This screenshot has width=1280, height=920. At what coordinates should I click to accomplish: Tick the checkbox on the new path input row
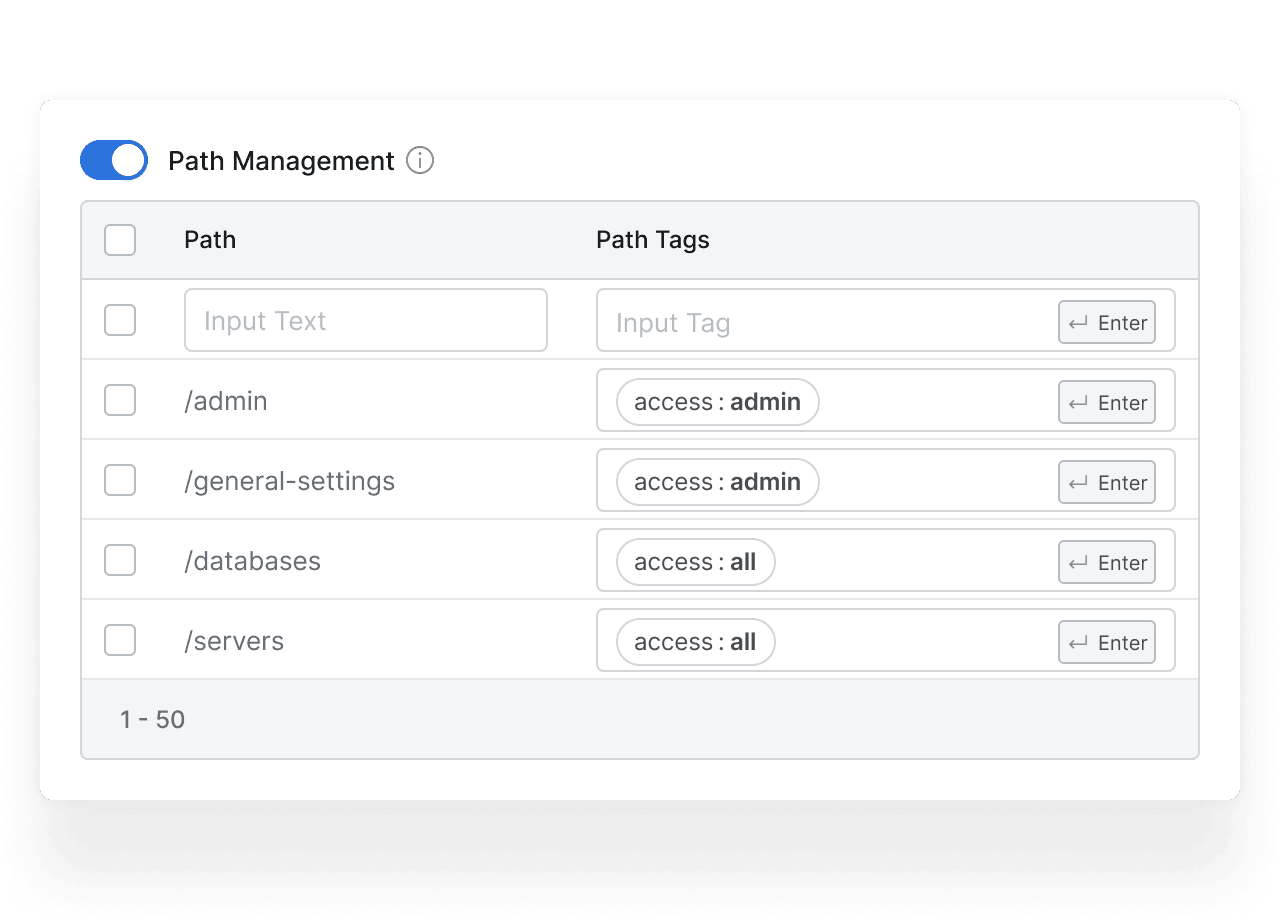pos(120,320)
